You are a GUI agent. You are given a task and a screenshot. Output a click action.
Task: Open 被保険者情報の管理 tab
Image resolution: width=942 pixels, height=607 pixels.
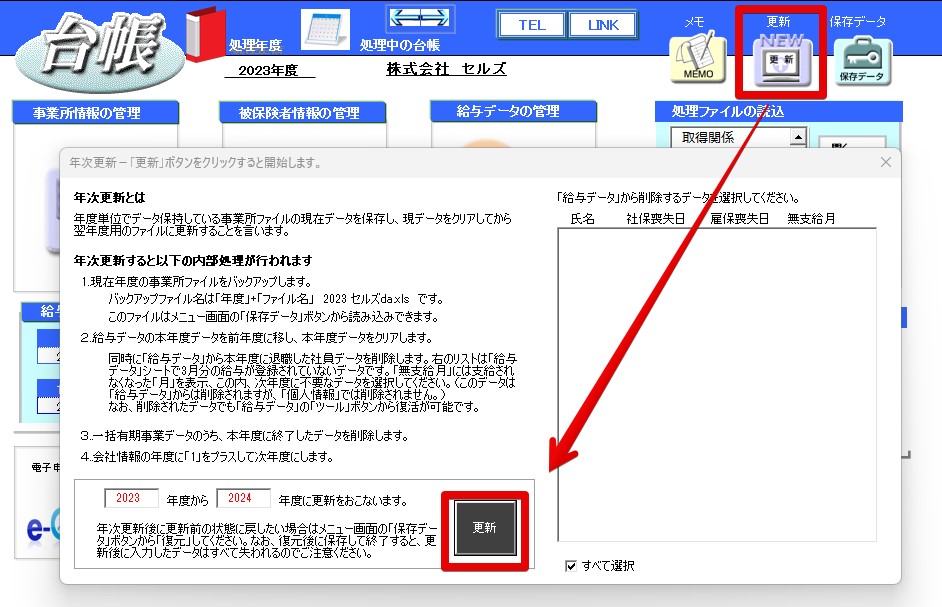coord(303,112)
